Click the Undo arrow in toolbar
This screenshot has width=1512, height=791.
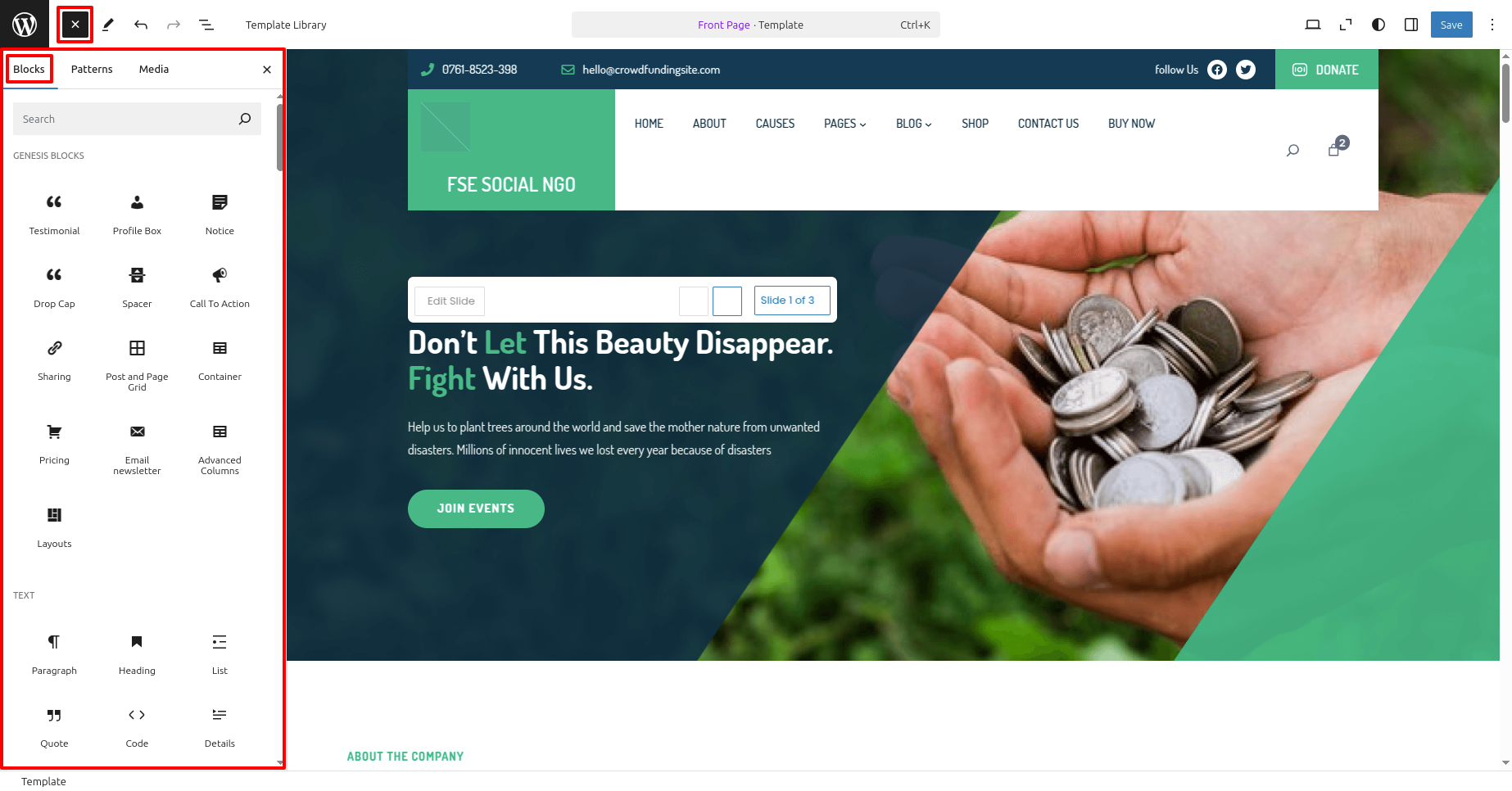coord(141,25)
